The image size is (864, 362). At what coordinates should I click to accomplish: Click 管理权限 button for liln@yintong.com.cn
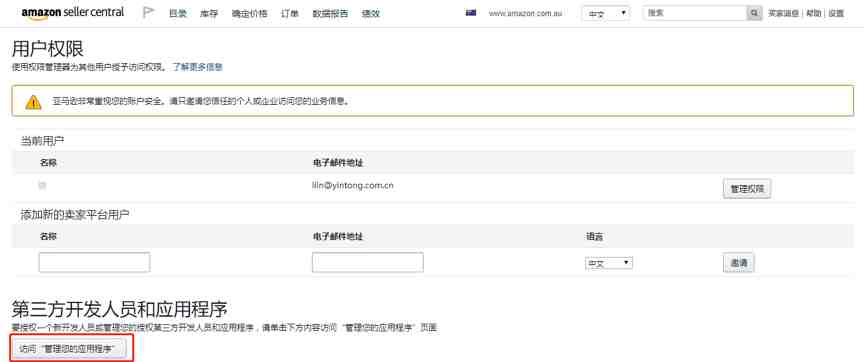pos(747,188)
